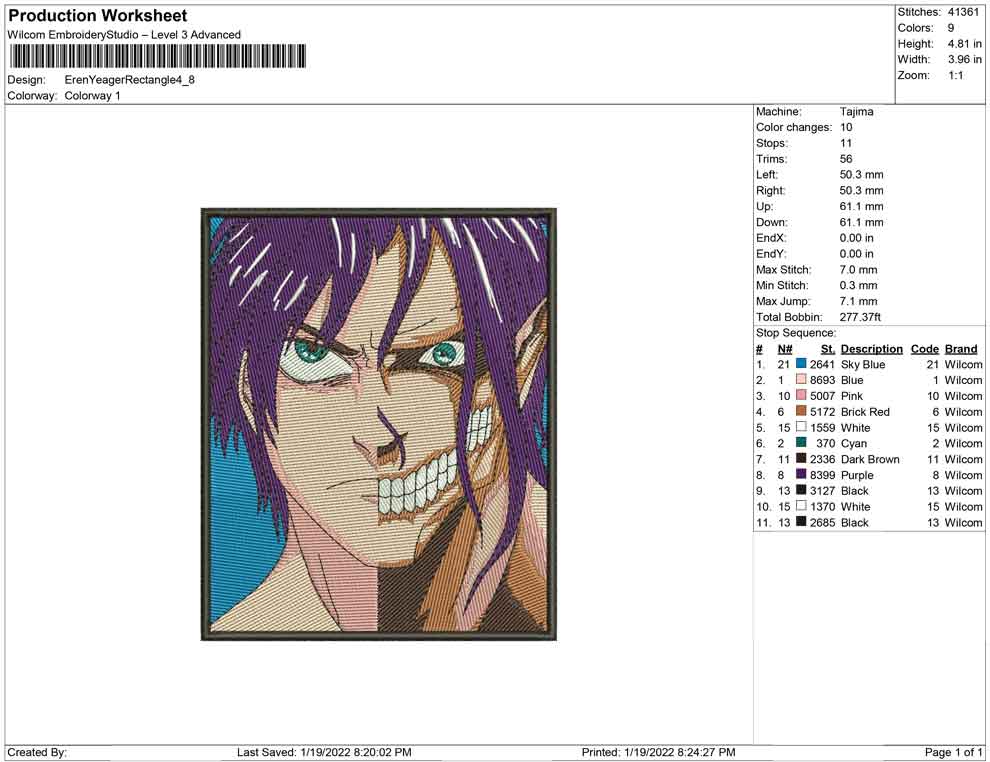Screen dimensions: 990x762
Task: Click the Total Bobbin value '277.37ft'
Action: click(860, 317)
